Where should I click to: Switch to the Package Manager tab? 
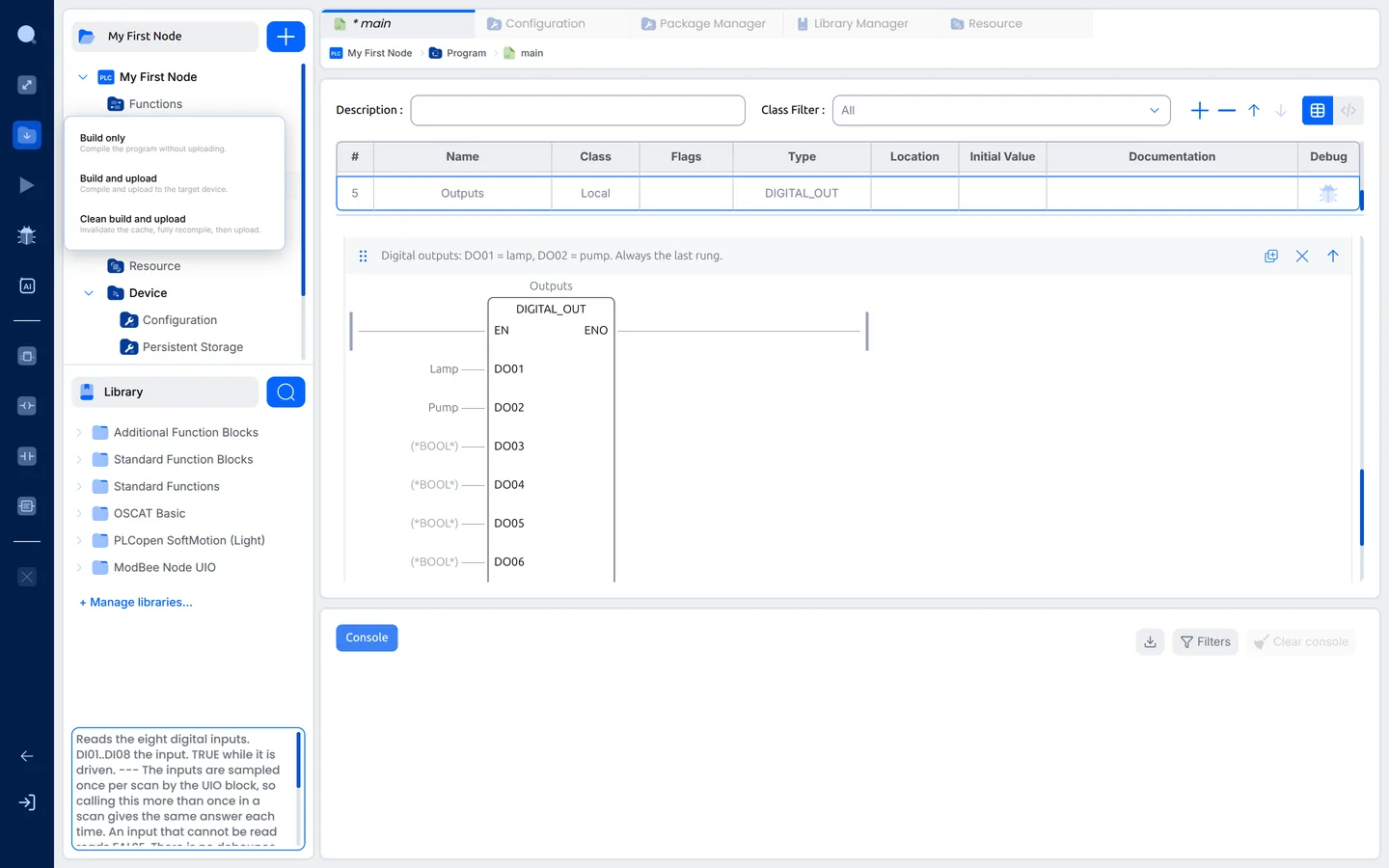[x=704, y=24]
